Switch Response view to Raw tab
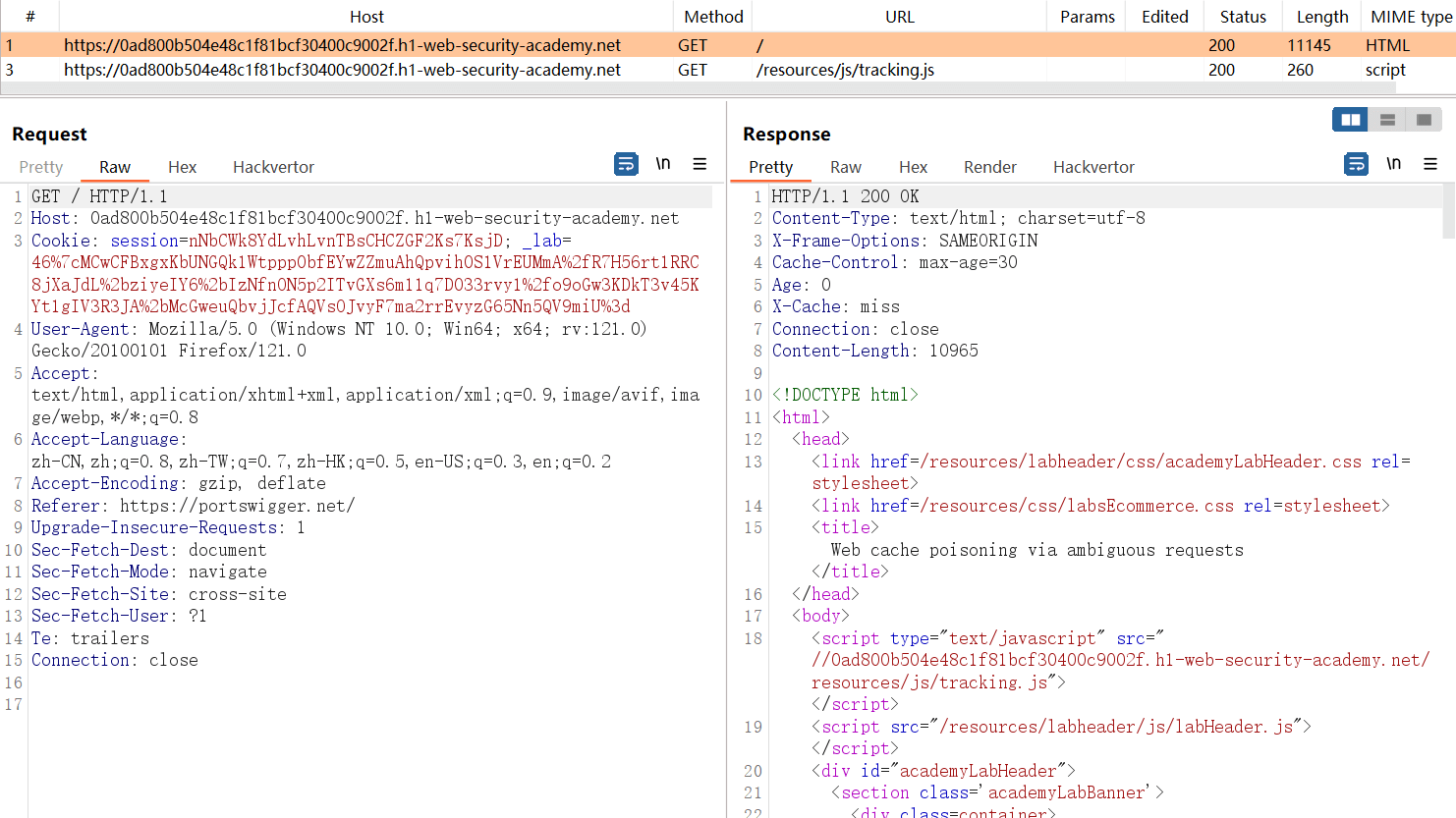 pyautogui.click(x=845, y=167)
